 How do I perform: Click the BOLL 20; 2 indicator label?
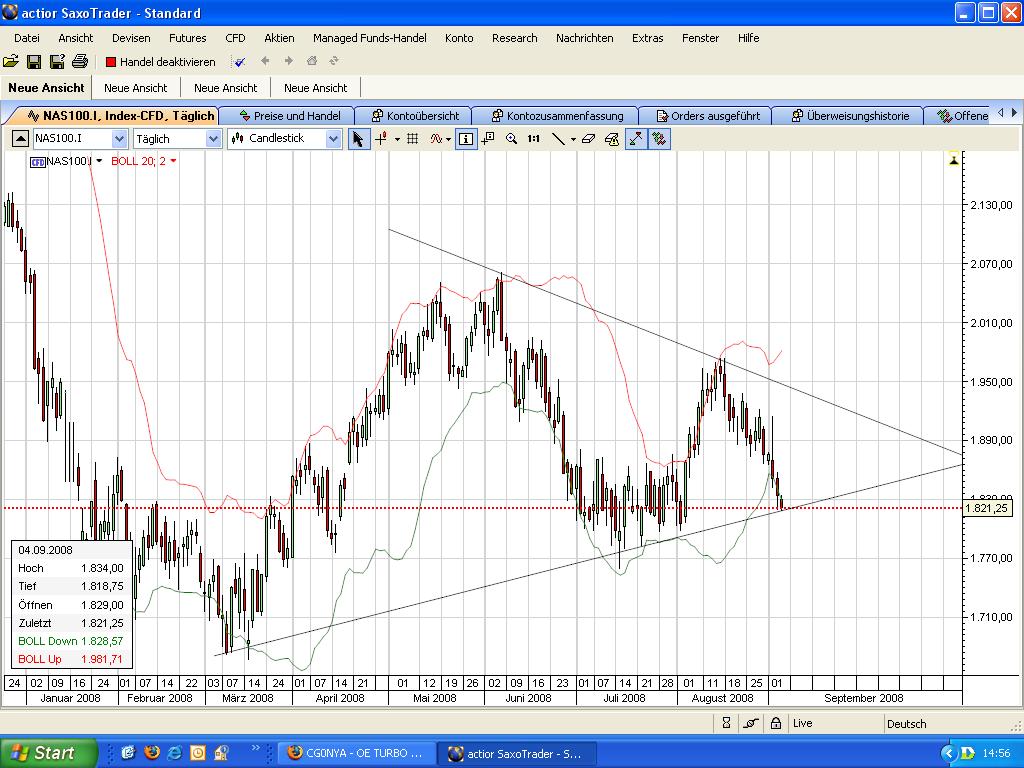click(139, 161)
